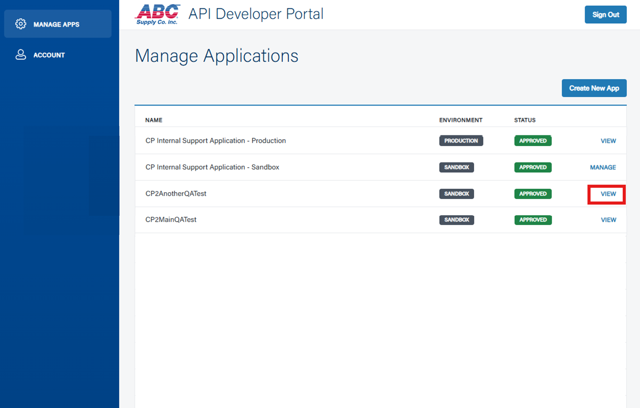Open the View link for CP2AnotherQATest
640x408 pixels.
[608, 194]
